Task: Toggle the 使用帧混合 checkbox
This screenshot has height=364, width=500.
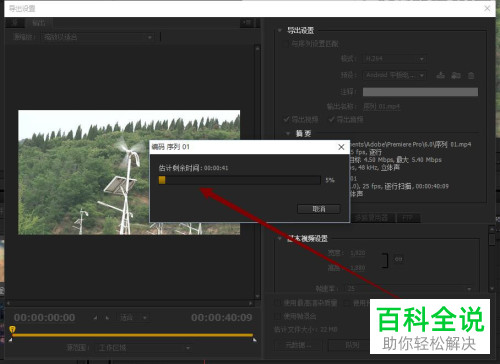Action: coord(278,316)
